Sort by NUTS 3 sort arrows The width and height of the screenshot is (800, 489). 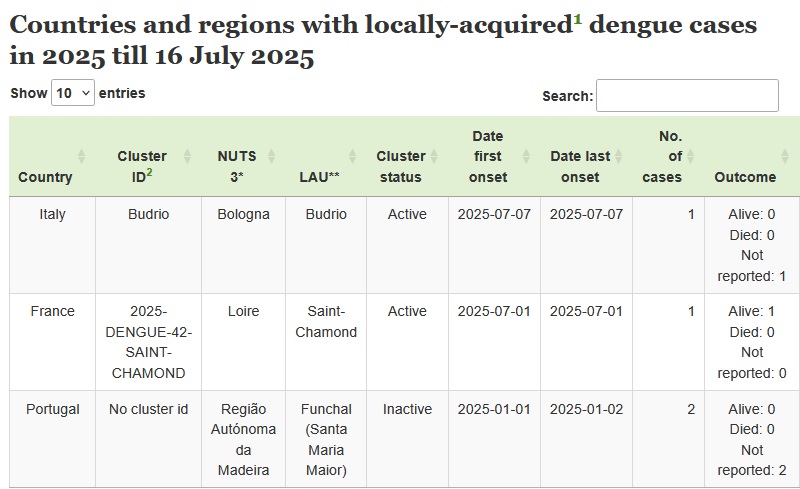click(271, 156)
